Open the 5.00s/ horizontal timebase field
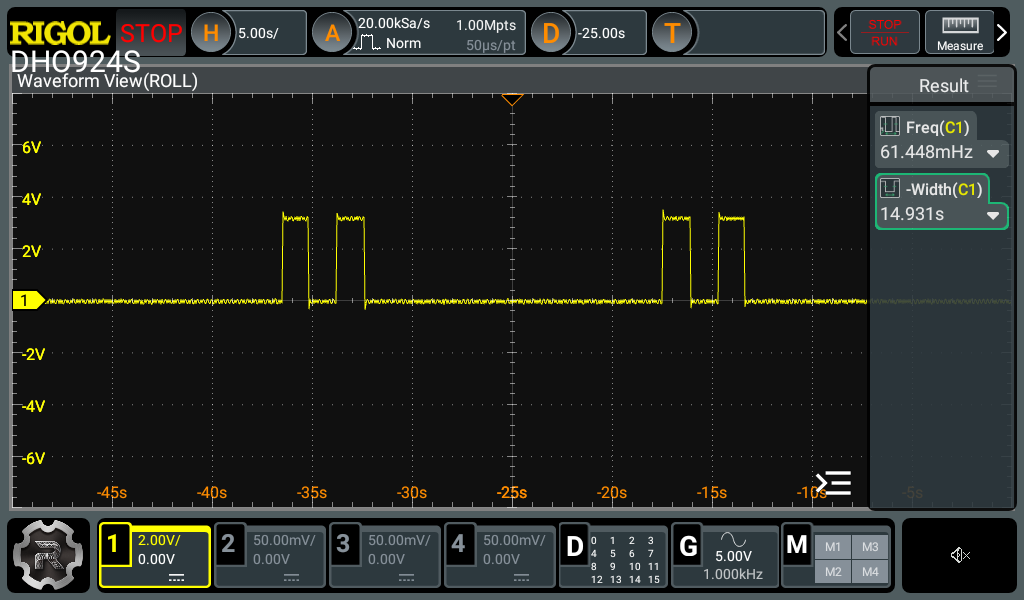 265,33
